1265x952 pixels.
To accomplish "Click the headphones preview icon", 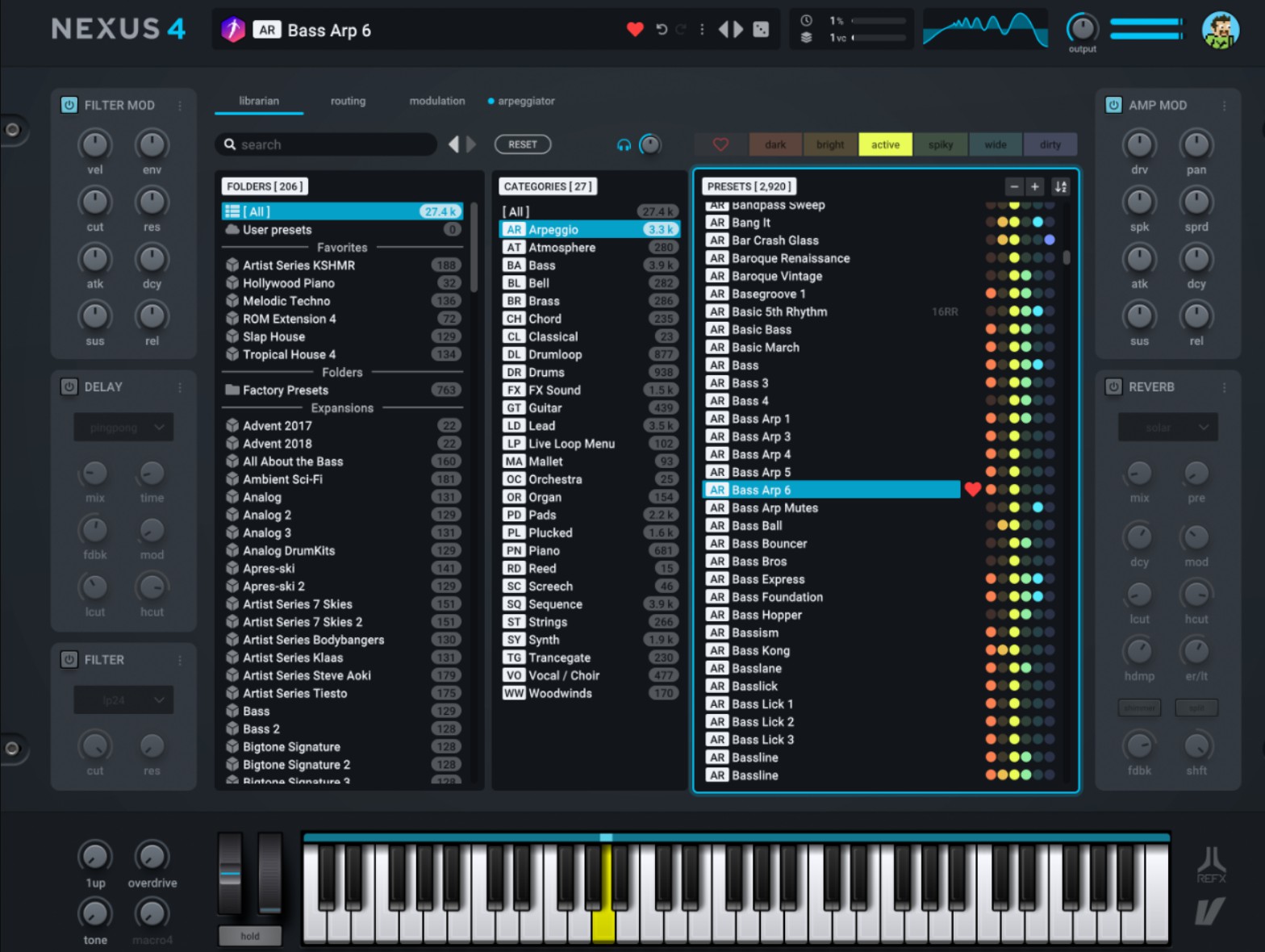I will (x=624, y=144).
